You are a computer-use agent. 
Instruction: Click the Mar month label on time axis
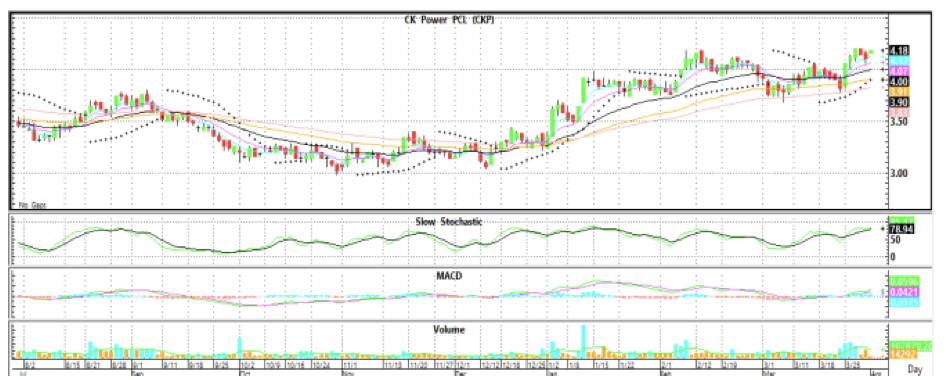[769, 374]
